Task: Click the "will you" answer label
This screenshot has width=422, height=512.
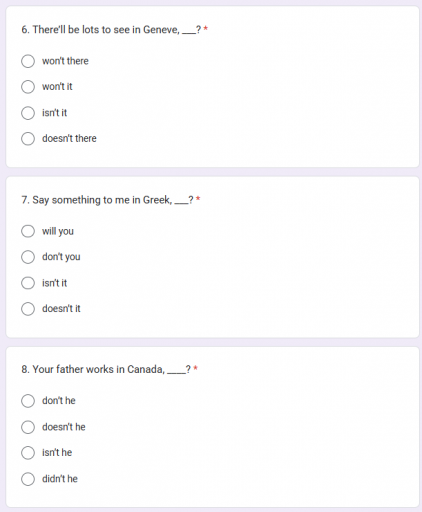Action: click(x=58, y=231)
